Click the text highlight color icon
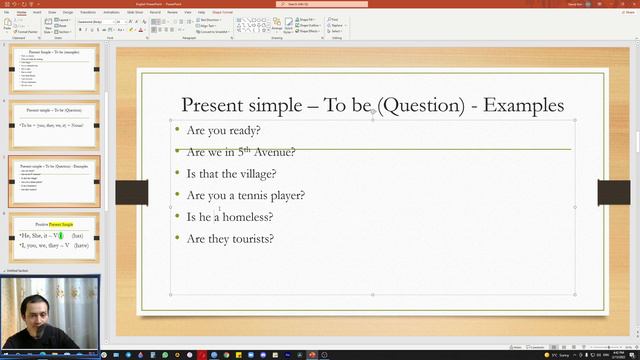This screenshot has height=360, width=640. click(x=131, y=30)
